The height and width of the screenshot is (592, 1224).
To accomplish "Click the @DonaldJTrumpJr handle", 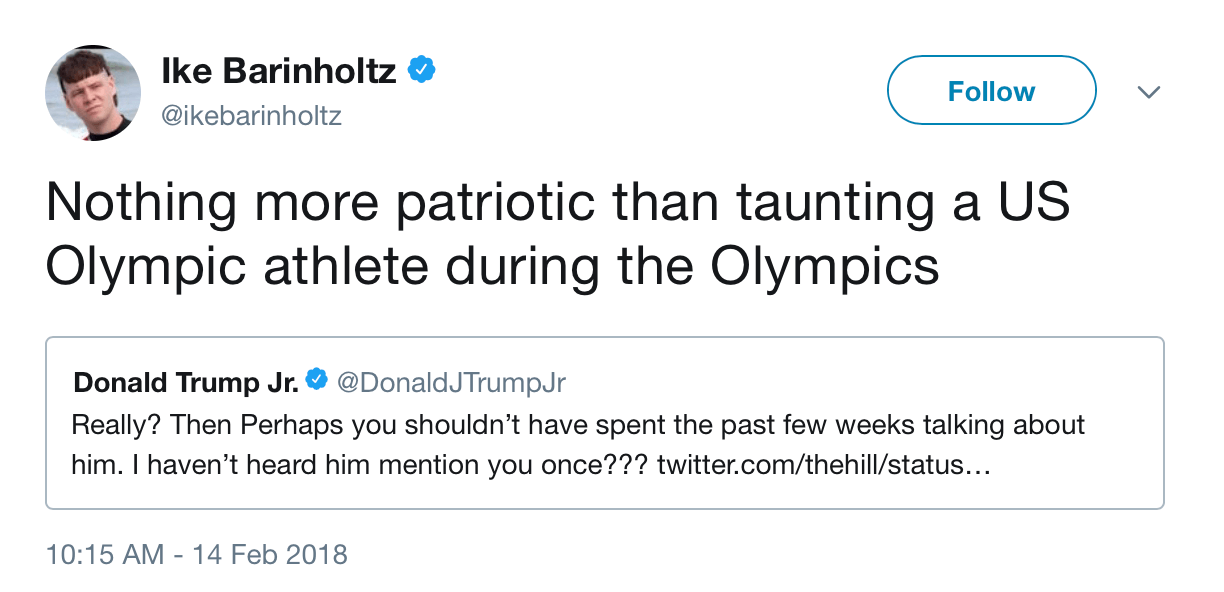I will [451, 382].
